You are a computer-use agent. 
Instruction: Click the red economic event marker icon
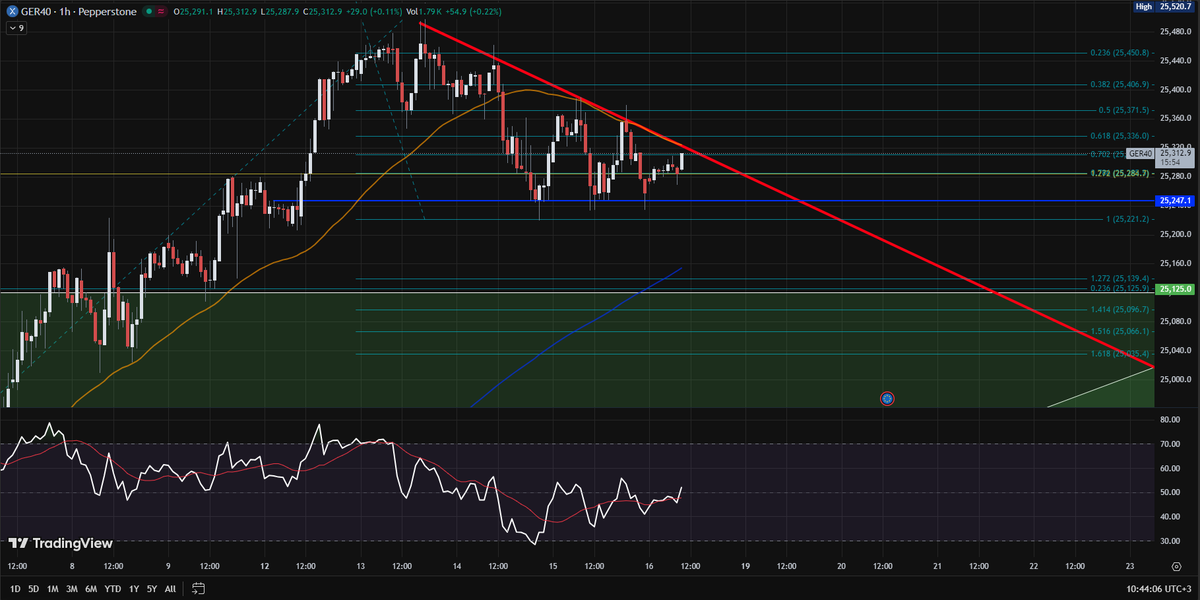[x=887, y=398]
